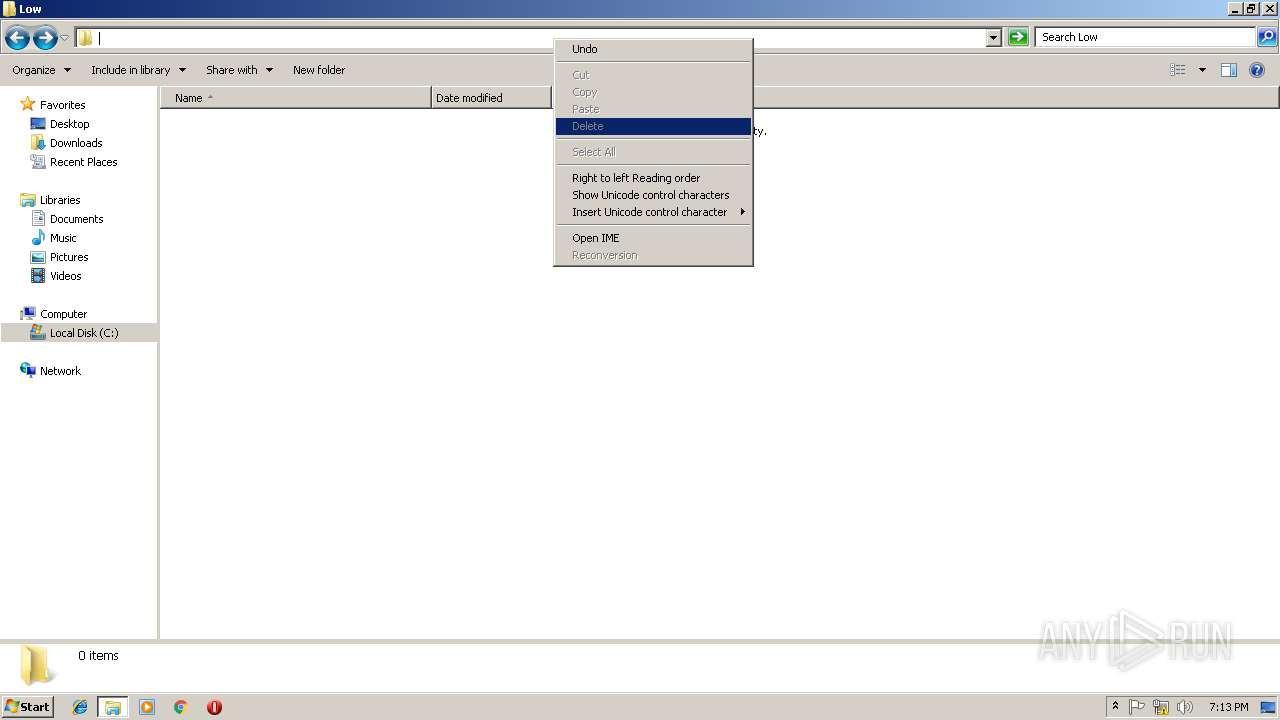Image resolution: width=1280 pixels, height=720 pixels.
Task: Select Favorites in navigation pane
Action: pyautogui.click(x=62, y=105)
